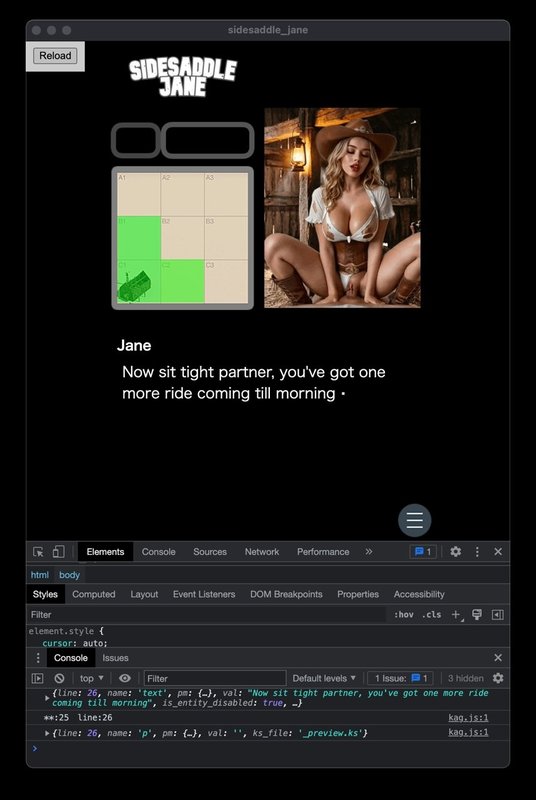Focus the styles Filter field
The width and height of the screenshot is (536, 800).
click(207, 614)
